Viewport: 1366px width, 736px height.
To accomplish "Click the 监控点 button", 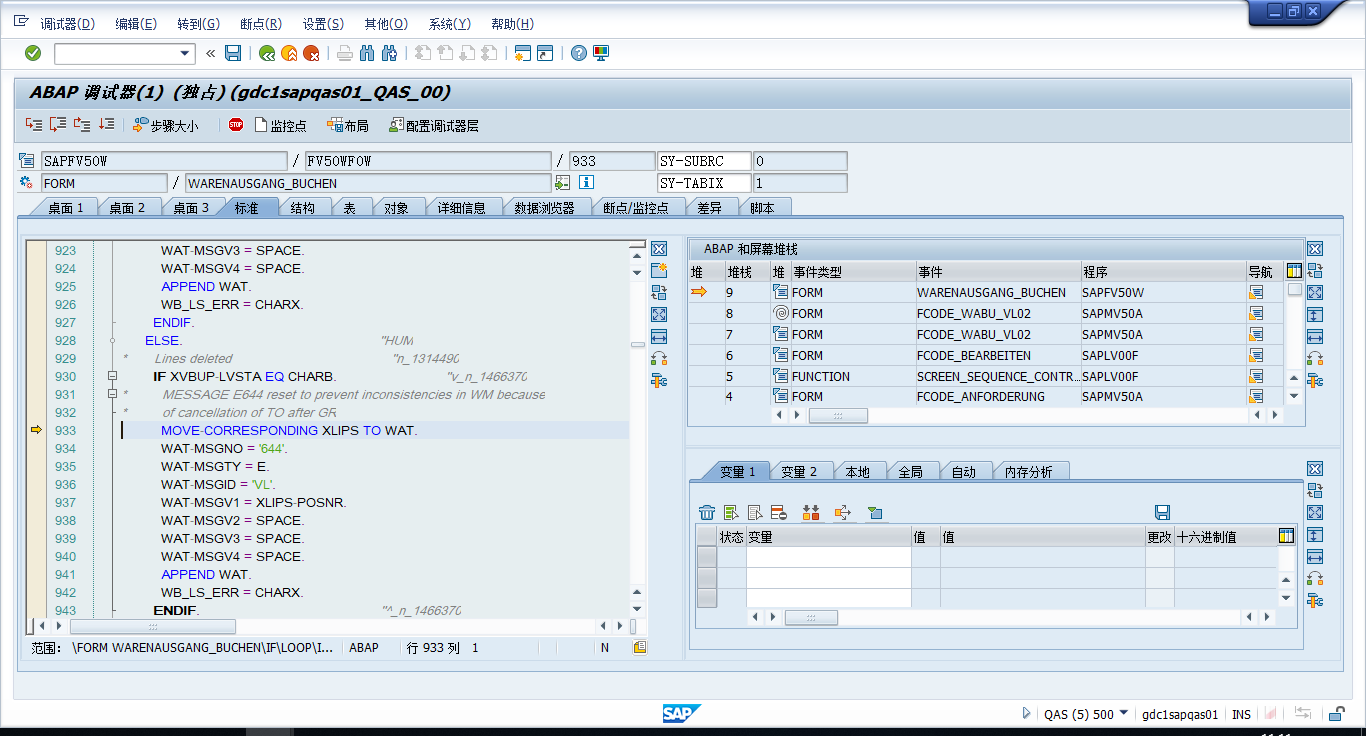I will click(281, 126).
